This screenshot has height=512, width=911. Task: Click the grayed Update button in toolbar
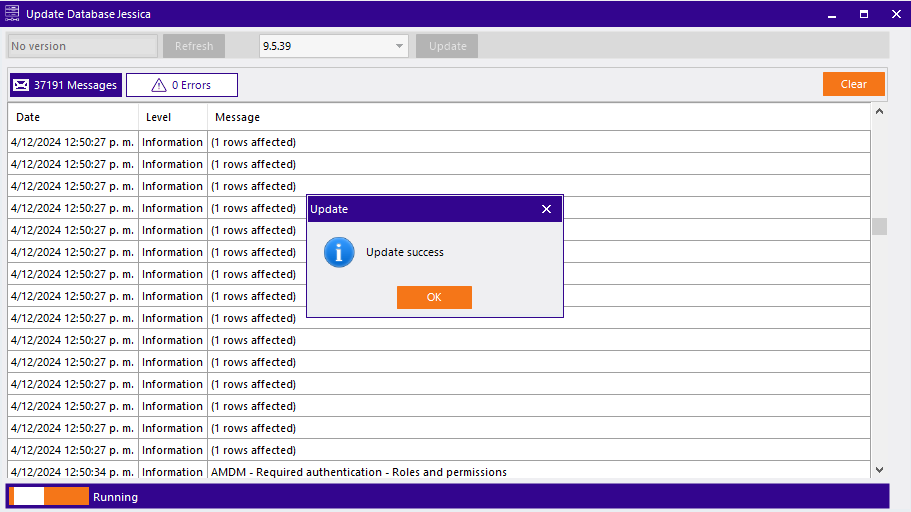pyautogui.click(x=447, y=46)
